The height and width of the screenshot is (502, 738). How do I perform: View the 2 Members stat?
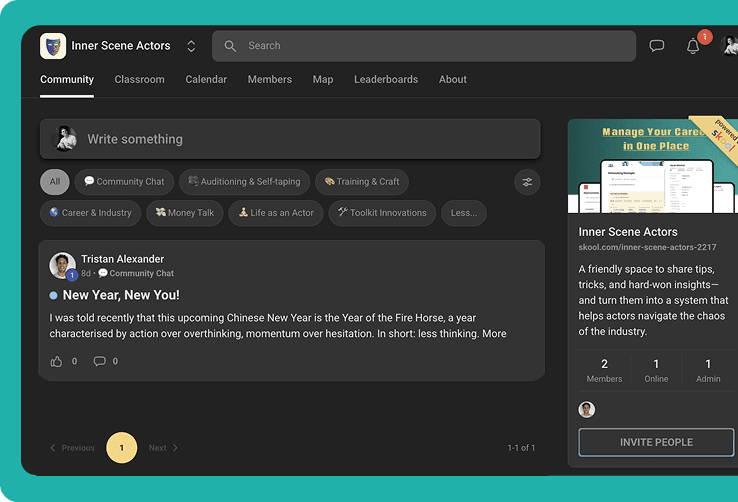pyautogui.click(x=604, y=371)
